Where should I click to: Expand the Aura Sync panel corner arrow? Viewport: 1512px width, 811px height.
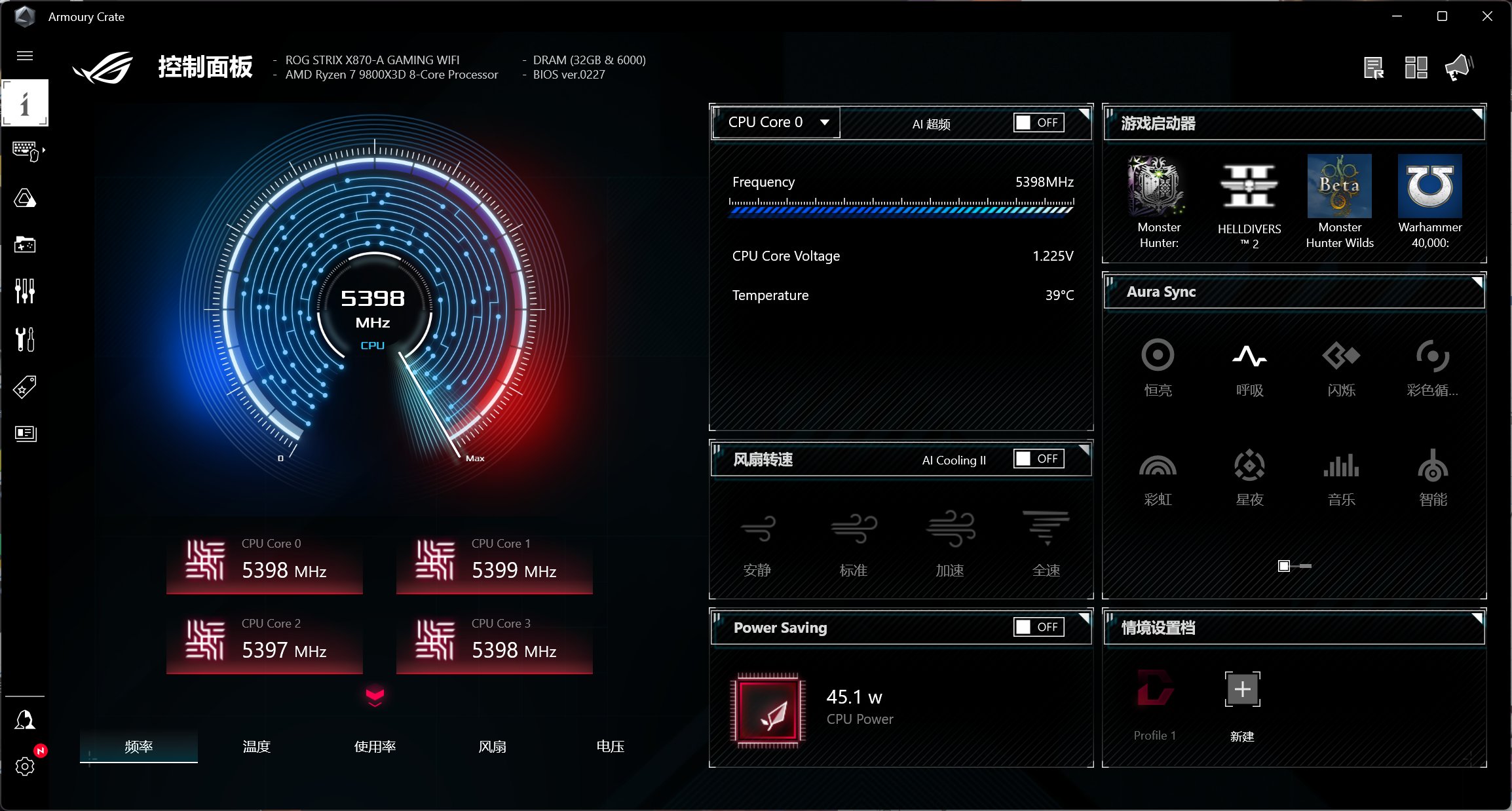point(1477,282)
